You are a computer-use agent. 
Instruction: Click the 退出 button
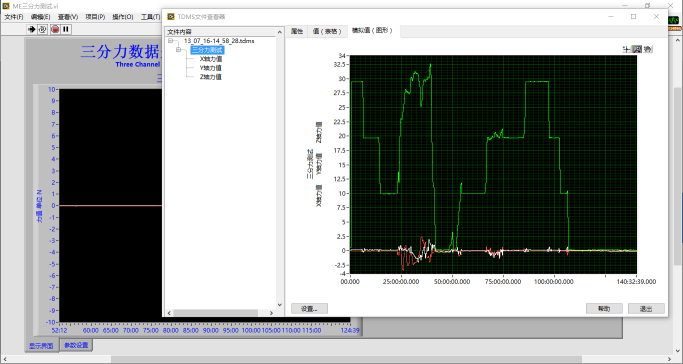[646, 309]
